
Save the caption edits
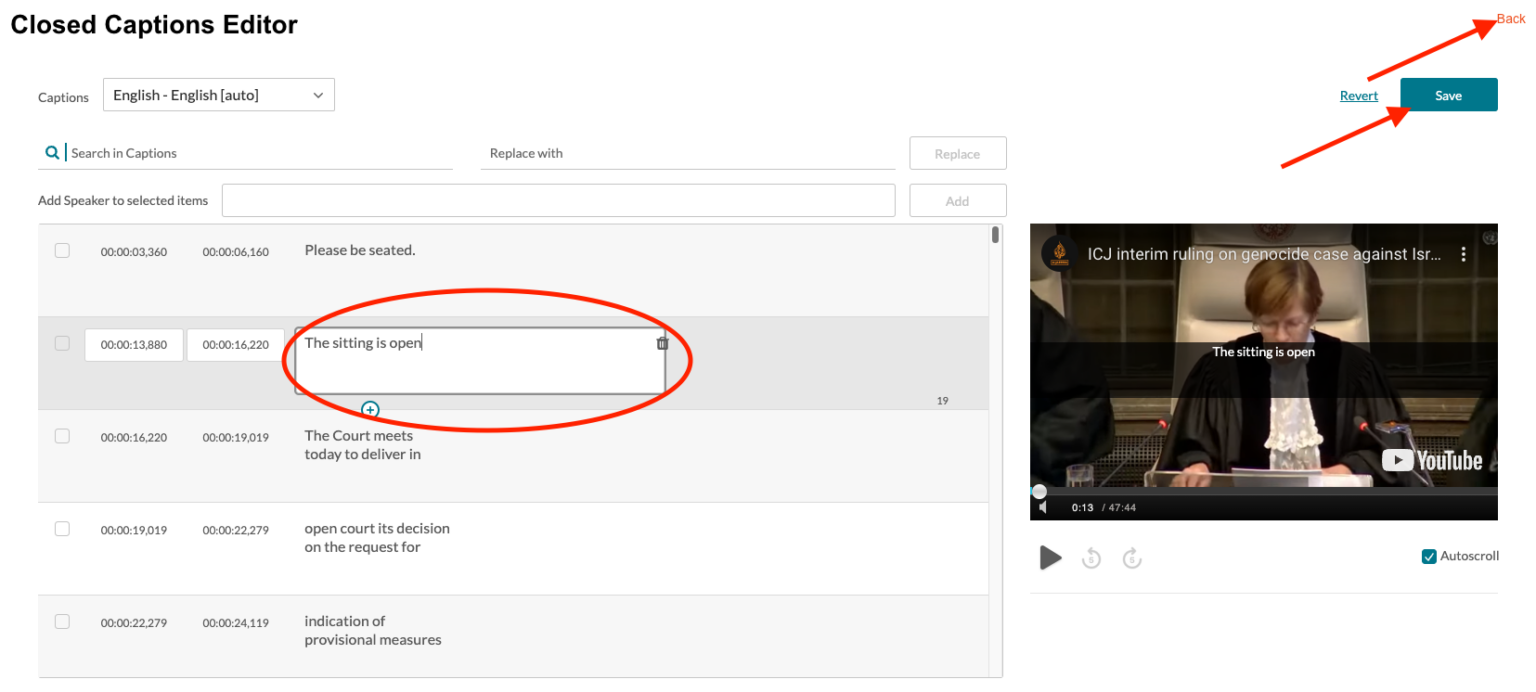(1448, 94)
